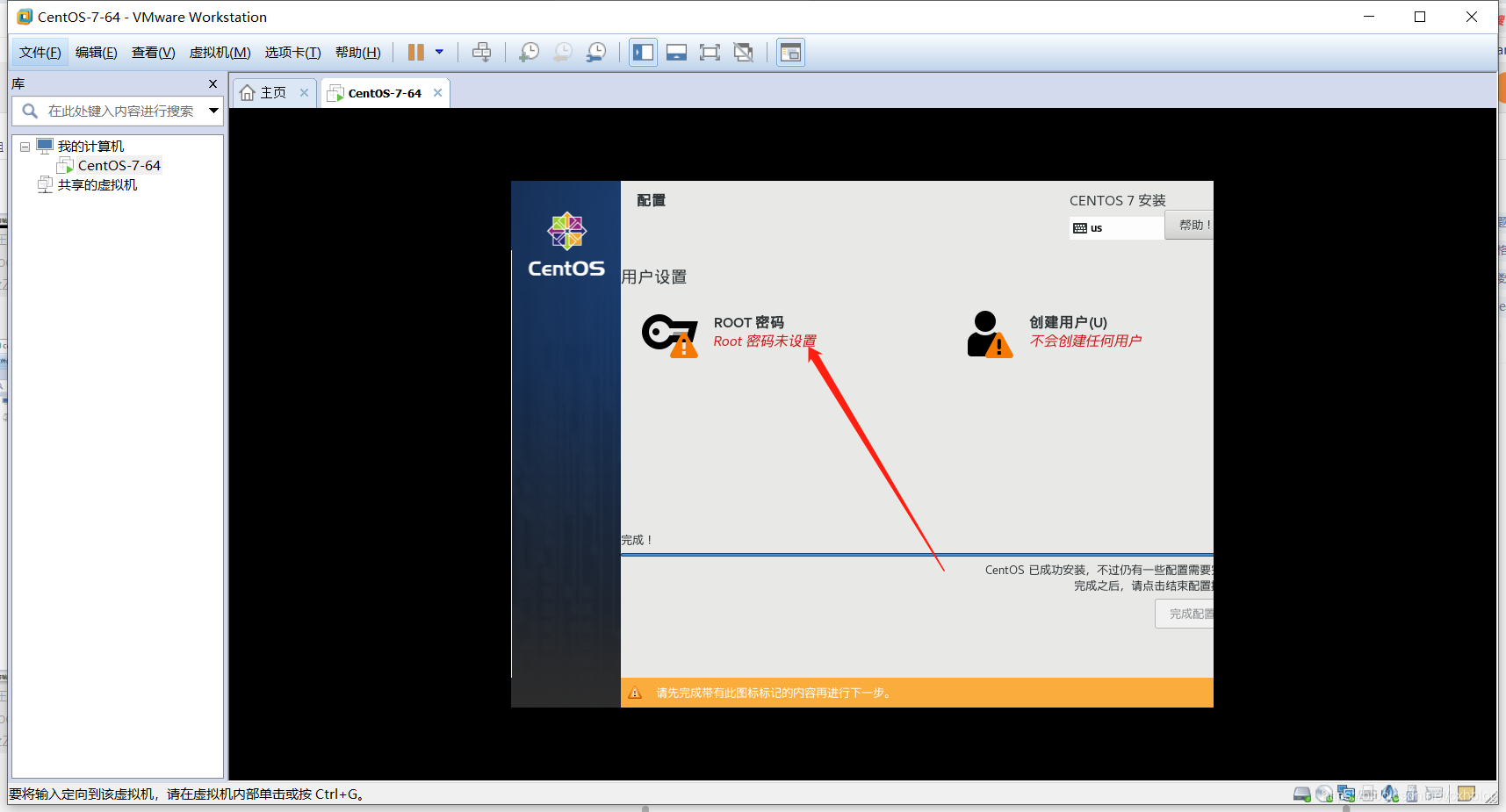Close the 库 library panel
The width and height of the screenshot is (1506, 812).
point(213,84)
